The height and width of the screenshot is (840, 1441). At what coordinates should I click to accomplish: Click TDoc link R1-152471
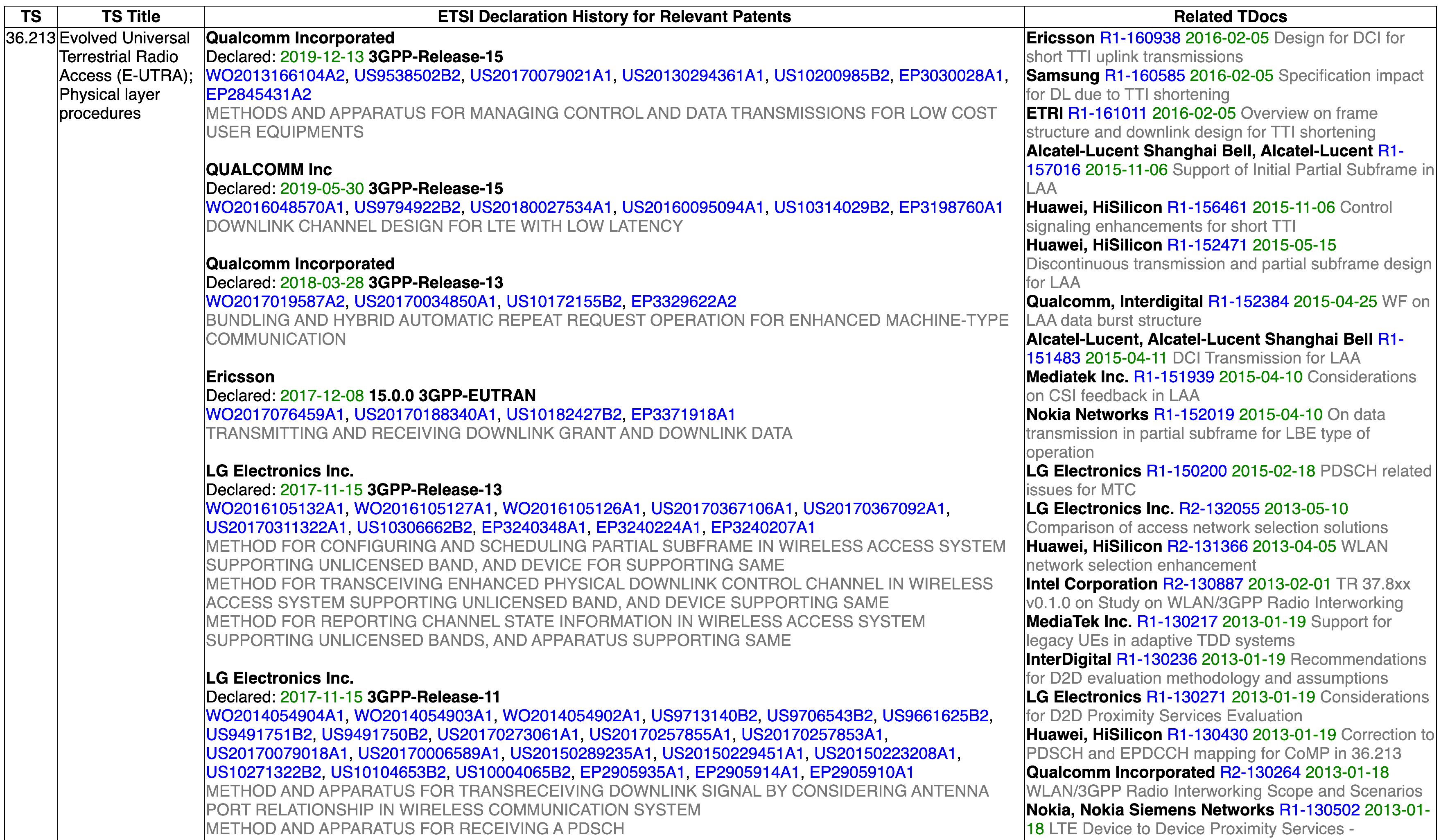point(1207,245)
